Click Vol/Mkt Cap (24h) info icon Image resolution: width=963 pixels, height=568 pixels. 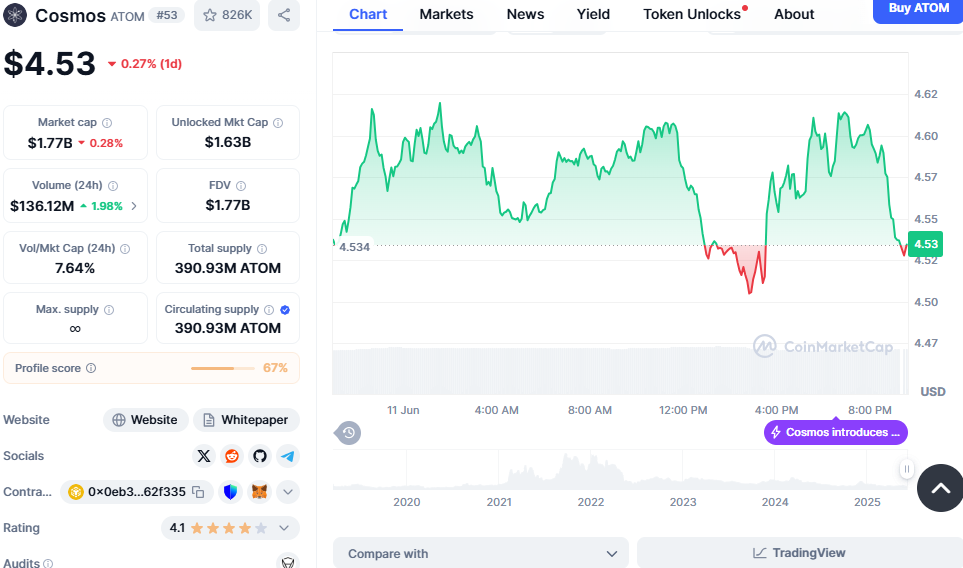pos(125,249)
